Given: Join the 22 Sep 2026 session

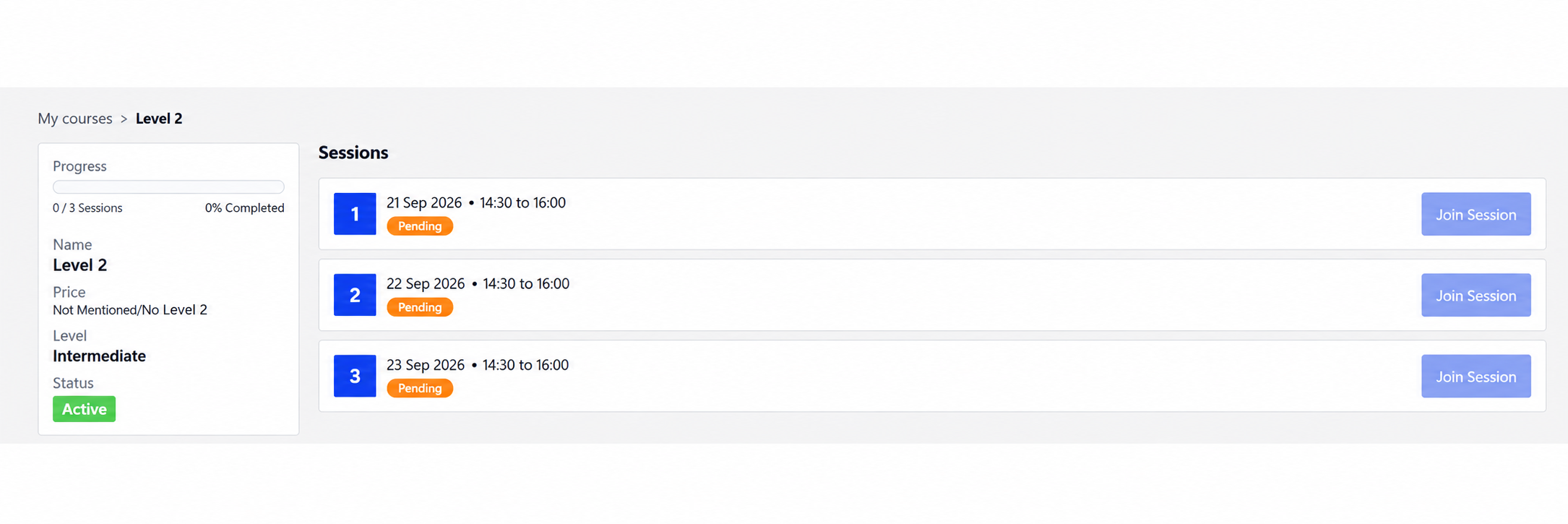Looking at the screenshot, I should coord(1476,295).
